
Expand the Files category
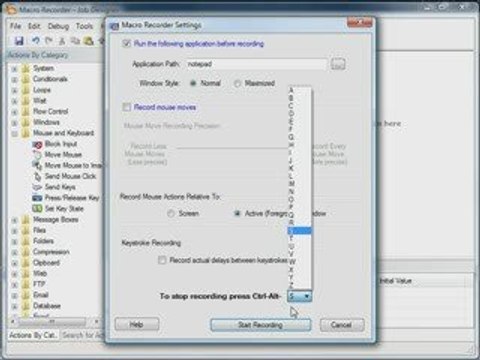[14, 231]
